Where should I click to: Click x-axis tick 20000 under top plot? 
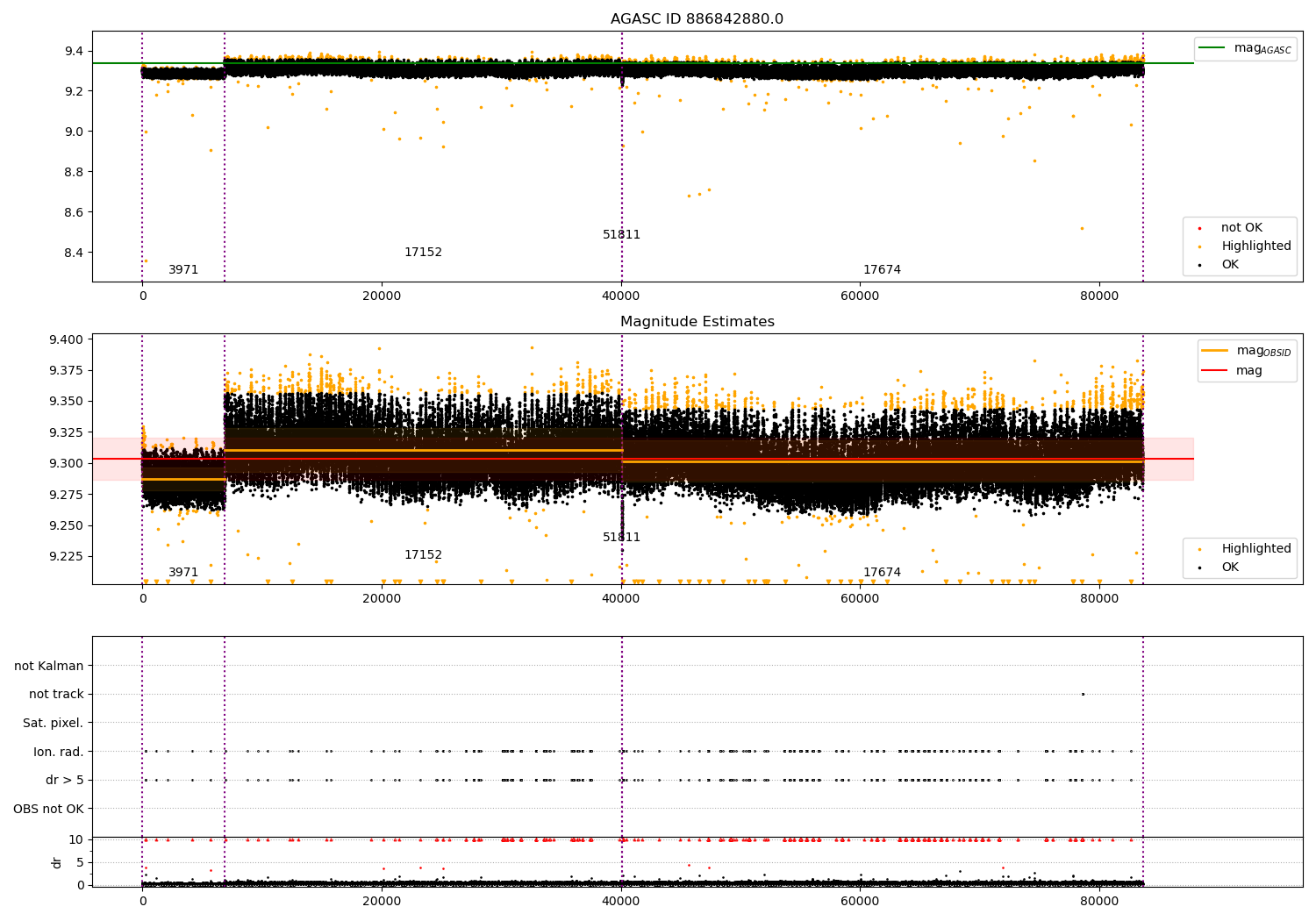point(382,296)
